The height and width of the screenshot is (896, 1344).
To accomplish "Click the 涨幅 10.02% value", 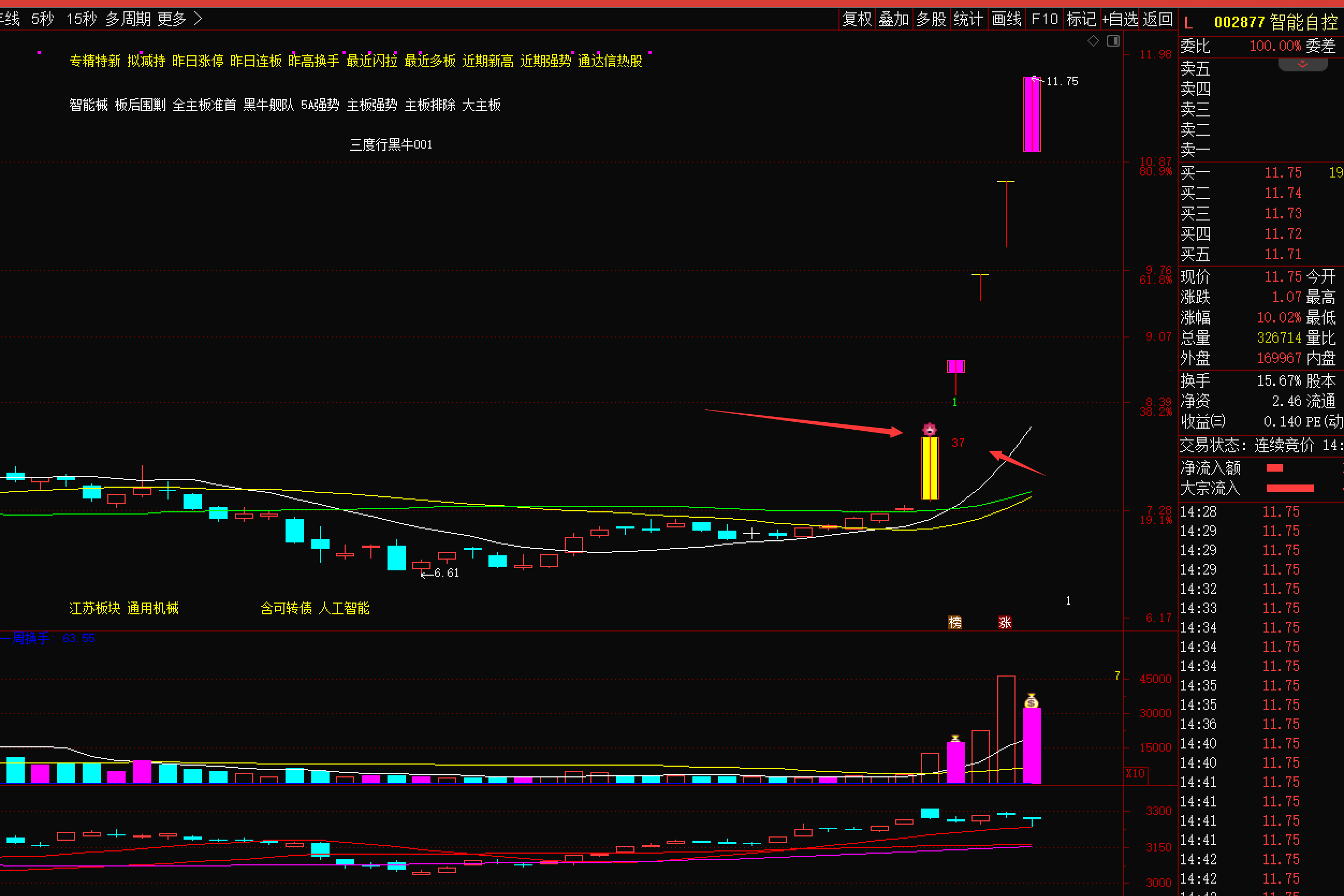I will pos(1280,317).
